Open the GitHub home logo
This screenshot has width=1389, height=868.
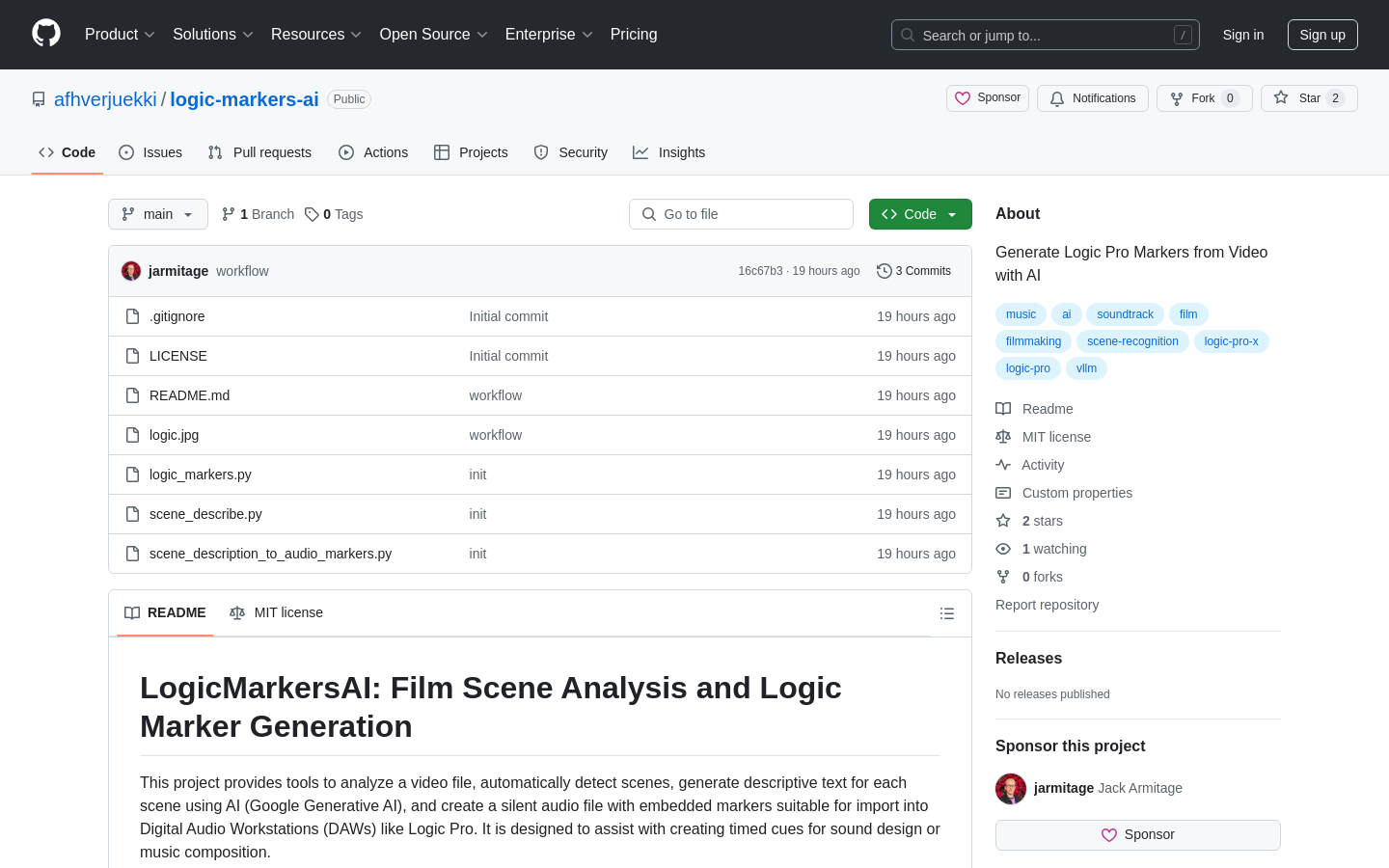click(46, 34)
